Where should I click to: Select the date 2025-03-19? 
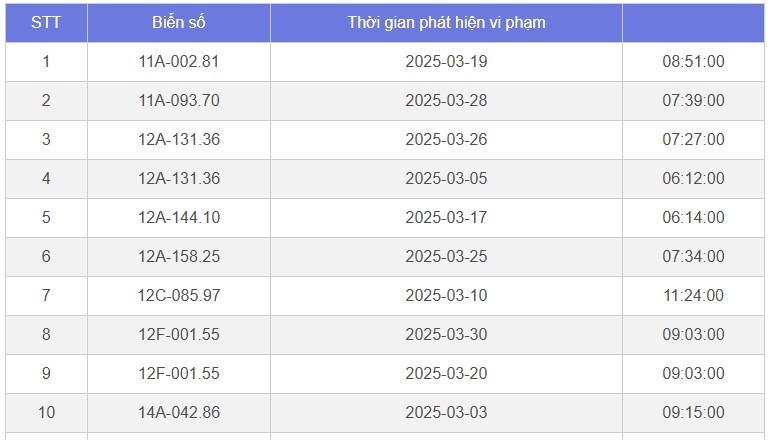click(446, 62)
